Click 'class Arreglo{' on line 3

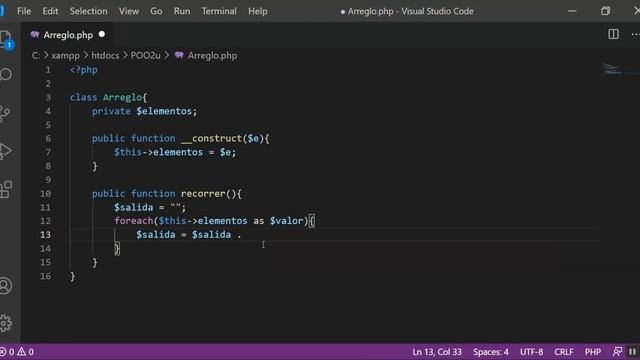pos(108,97)
